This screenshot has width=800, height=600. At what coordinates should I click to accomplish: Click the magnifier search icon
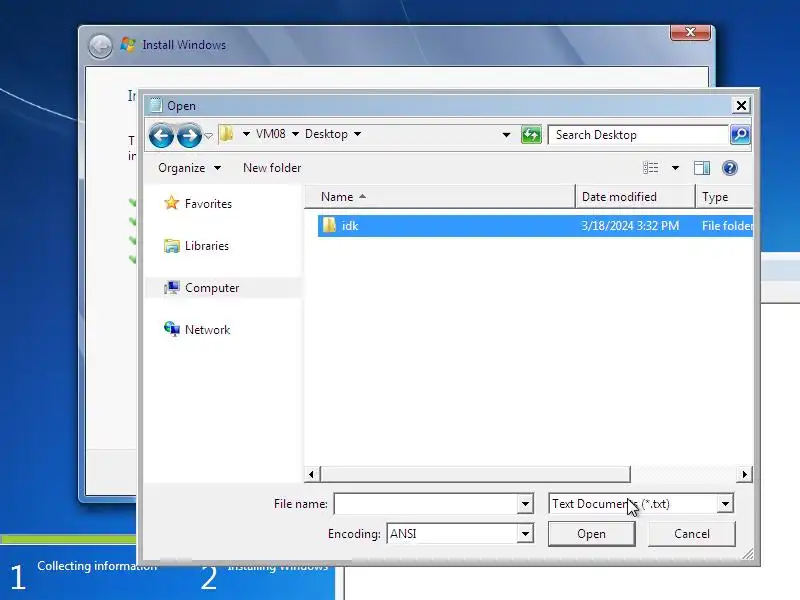(x=740, y=135)
